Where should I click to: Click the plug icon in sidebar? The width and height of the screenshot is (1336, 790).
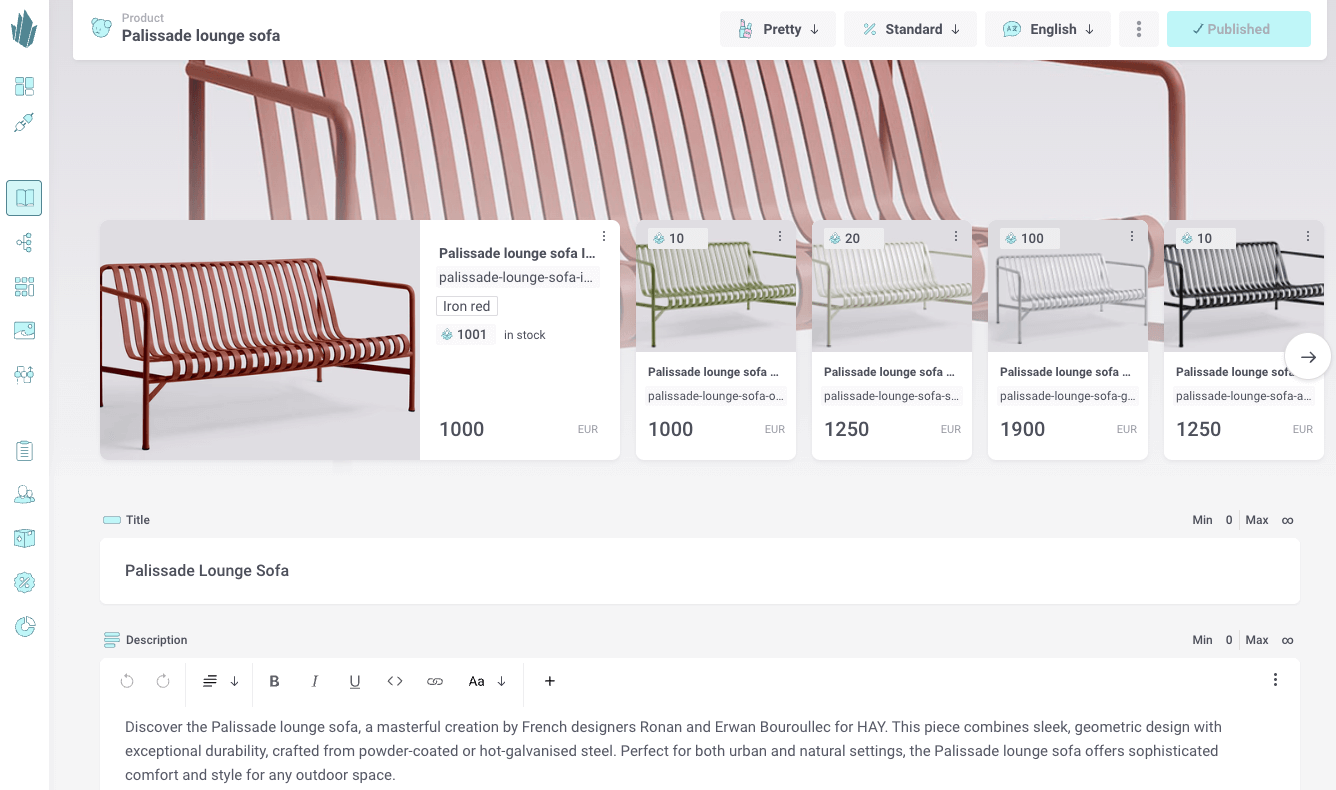[x=24, y=123]
